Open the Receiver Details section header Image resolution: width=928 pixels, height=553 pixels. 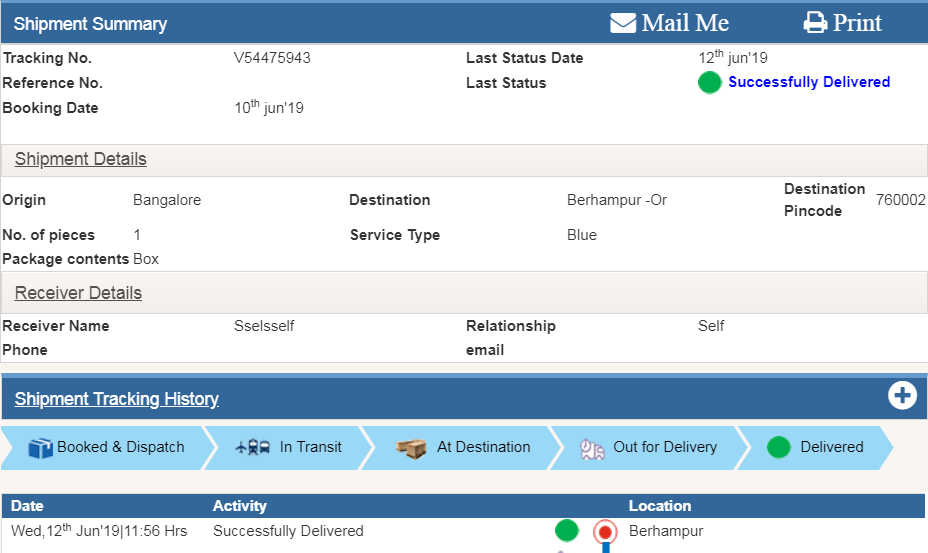[x=79, y=293]
